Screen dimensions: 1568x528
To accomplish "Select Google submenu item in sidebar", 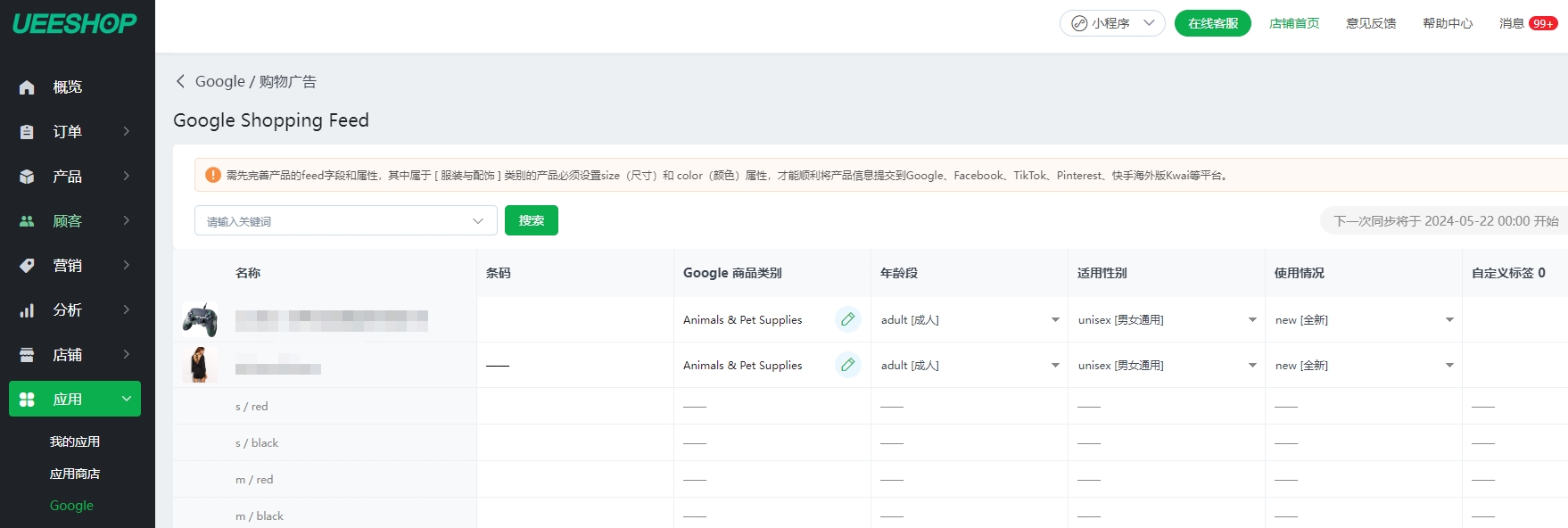I will (x=71, y=506).
